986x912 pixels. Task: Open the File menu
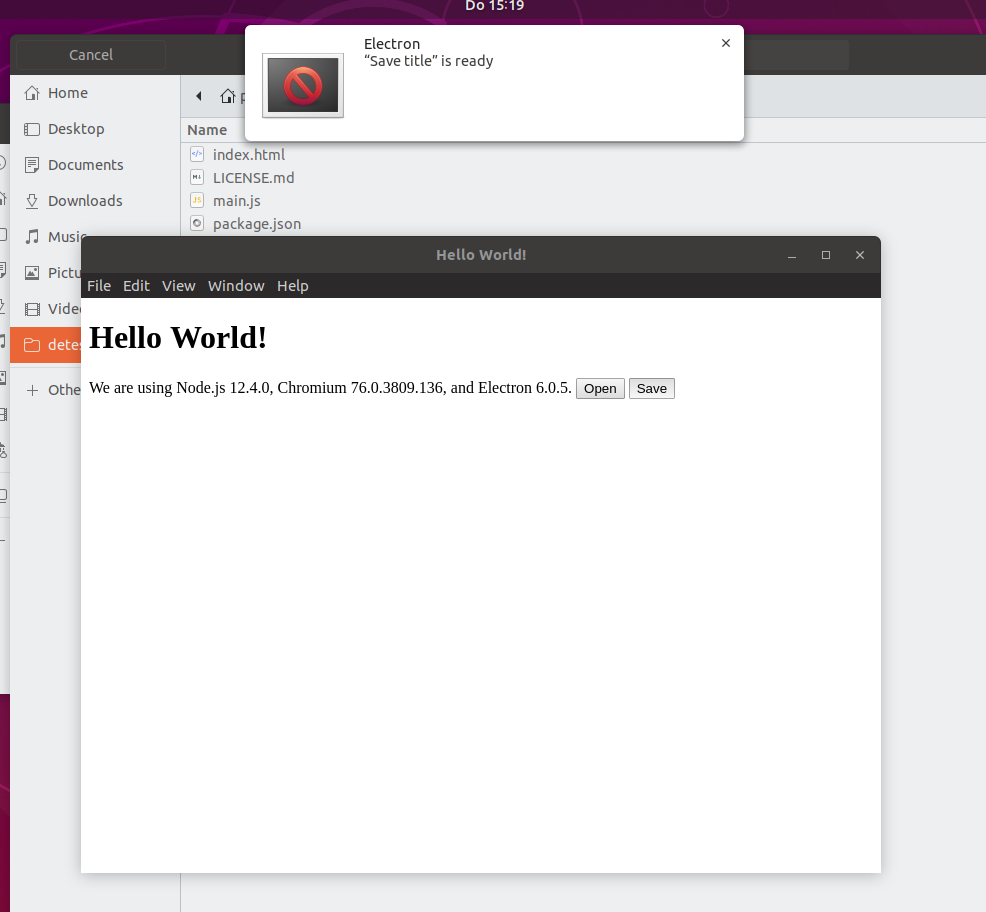coord(99,286)
